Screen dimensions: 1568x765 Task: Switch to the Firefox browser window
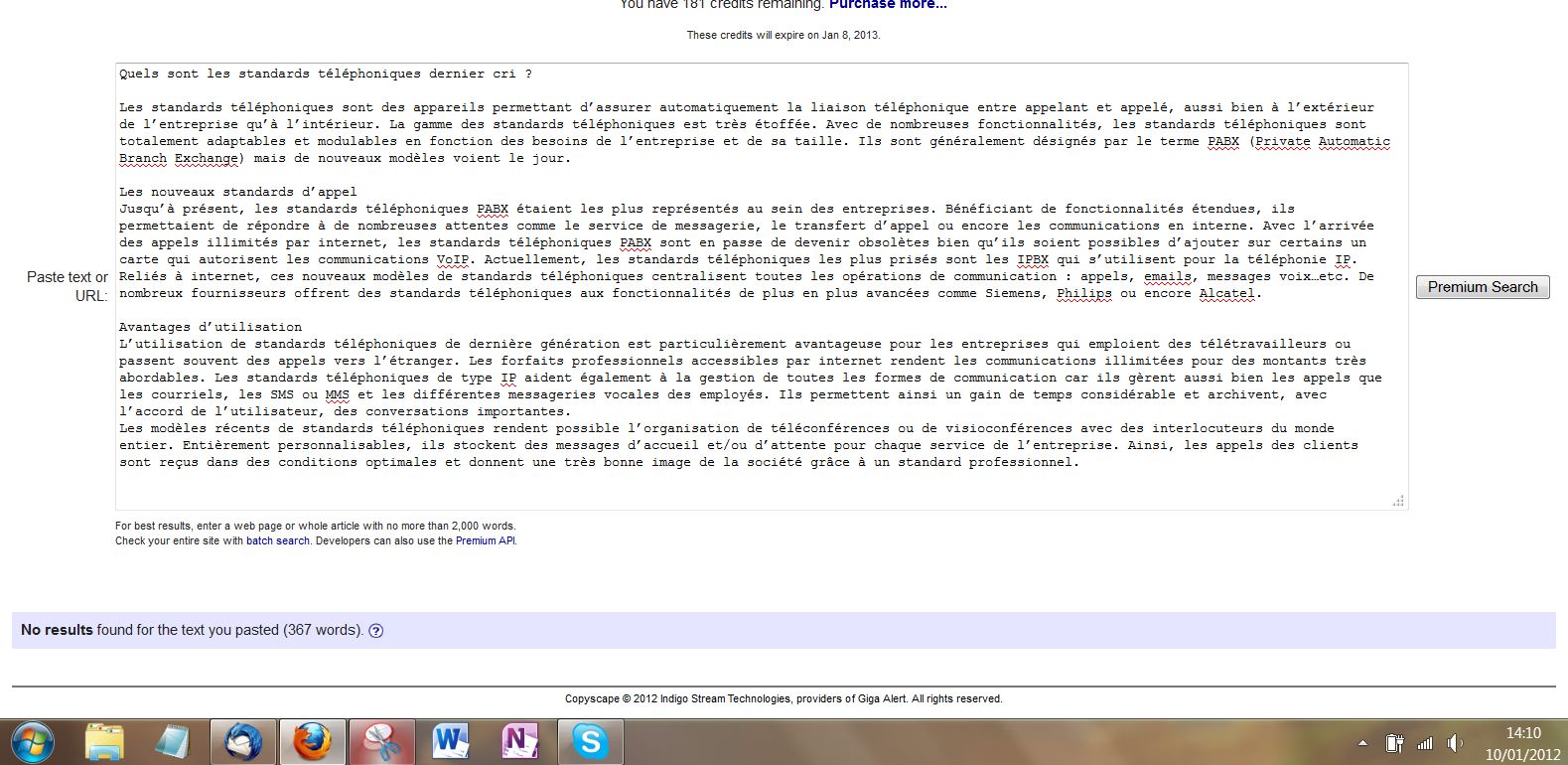tap(312, 742)
